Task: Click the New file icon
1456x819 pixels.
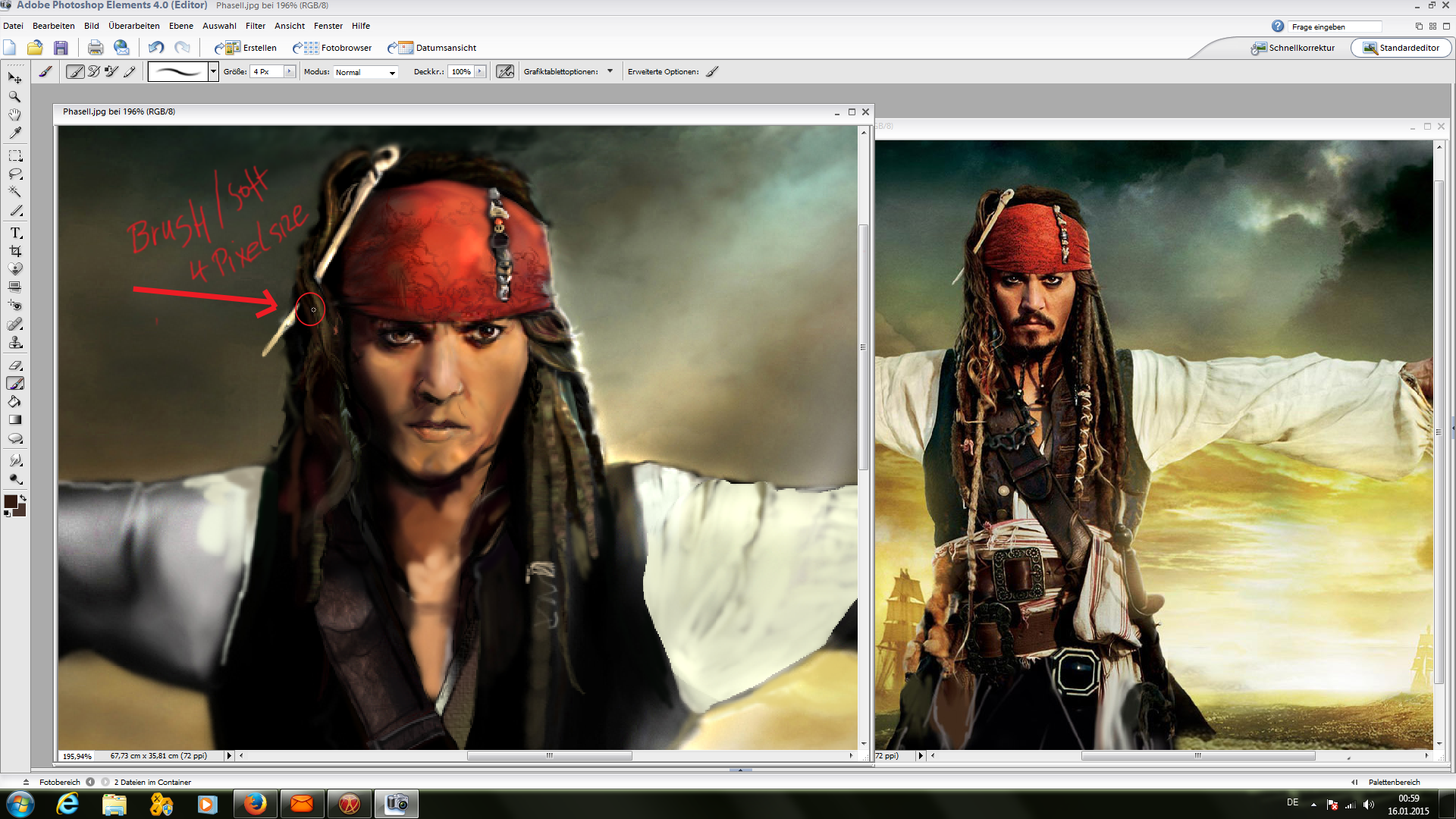Action: coord(10,48)
